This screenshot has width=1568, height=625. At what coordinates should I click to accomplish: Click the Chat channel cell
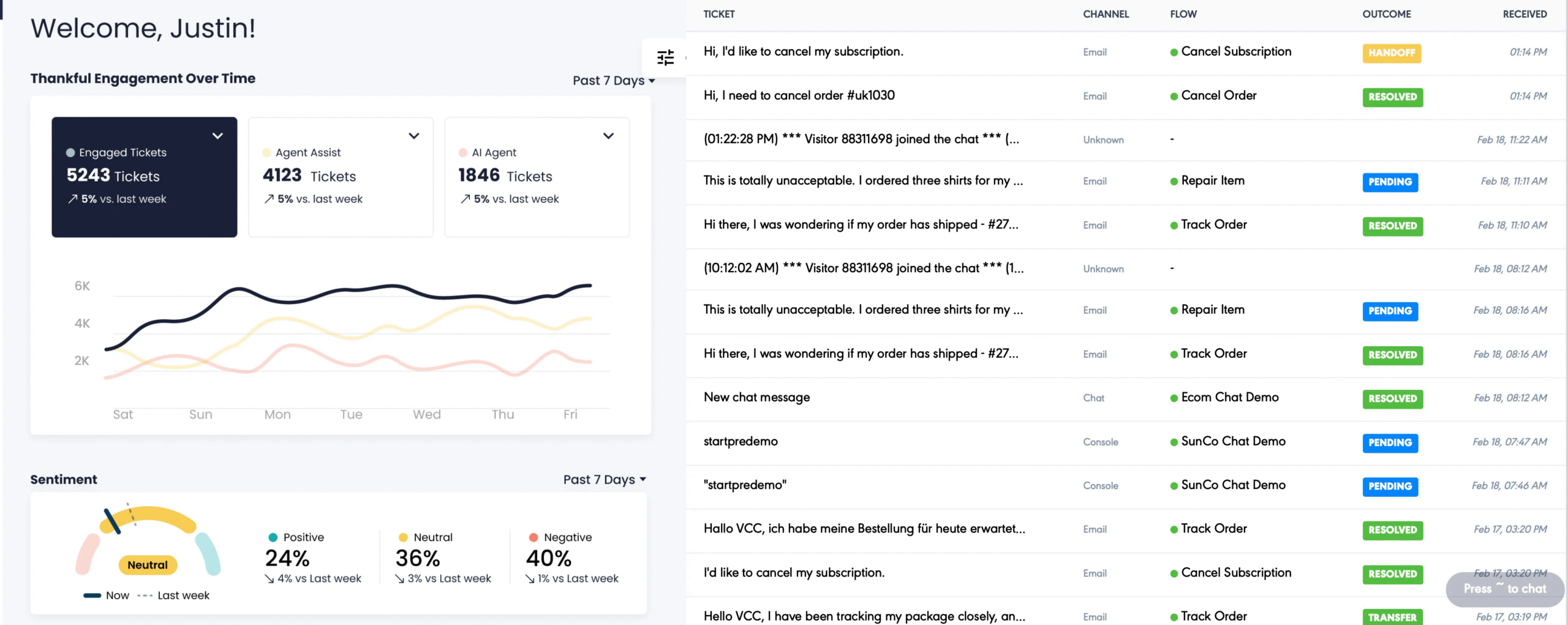coord(1093,398)
